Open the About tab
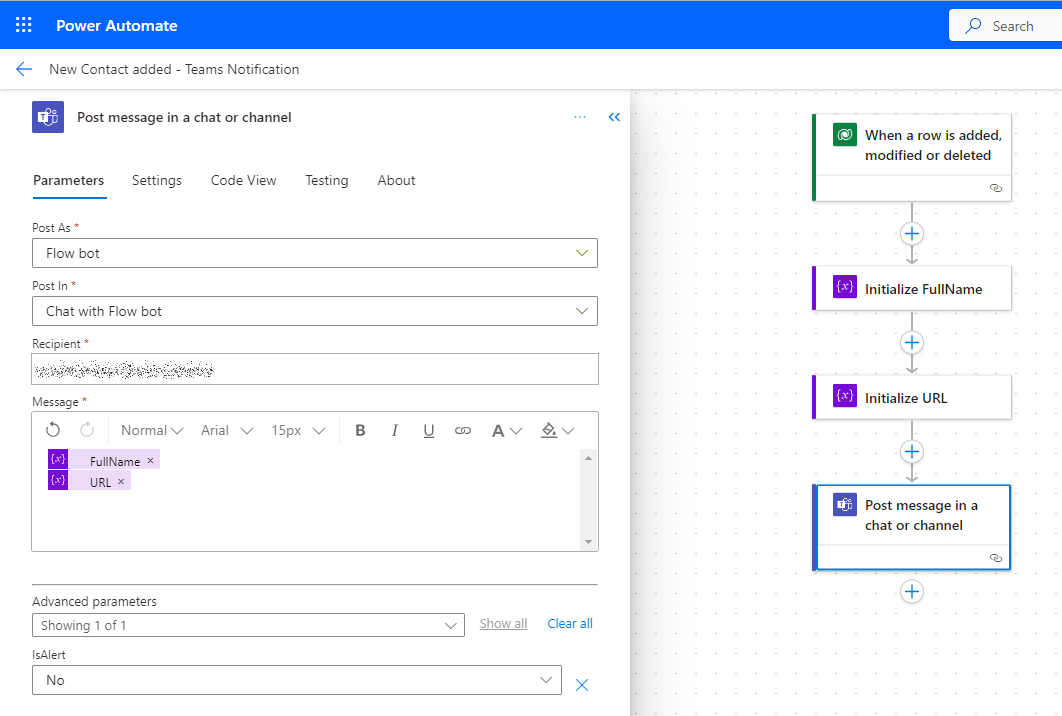Image resolution: width=1062 pixels, height=716 pixels. 396,180
